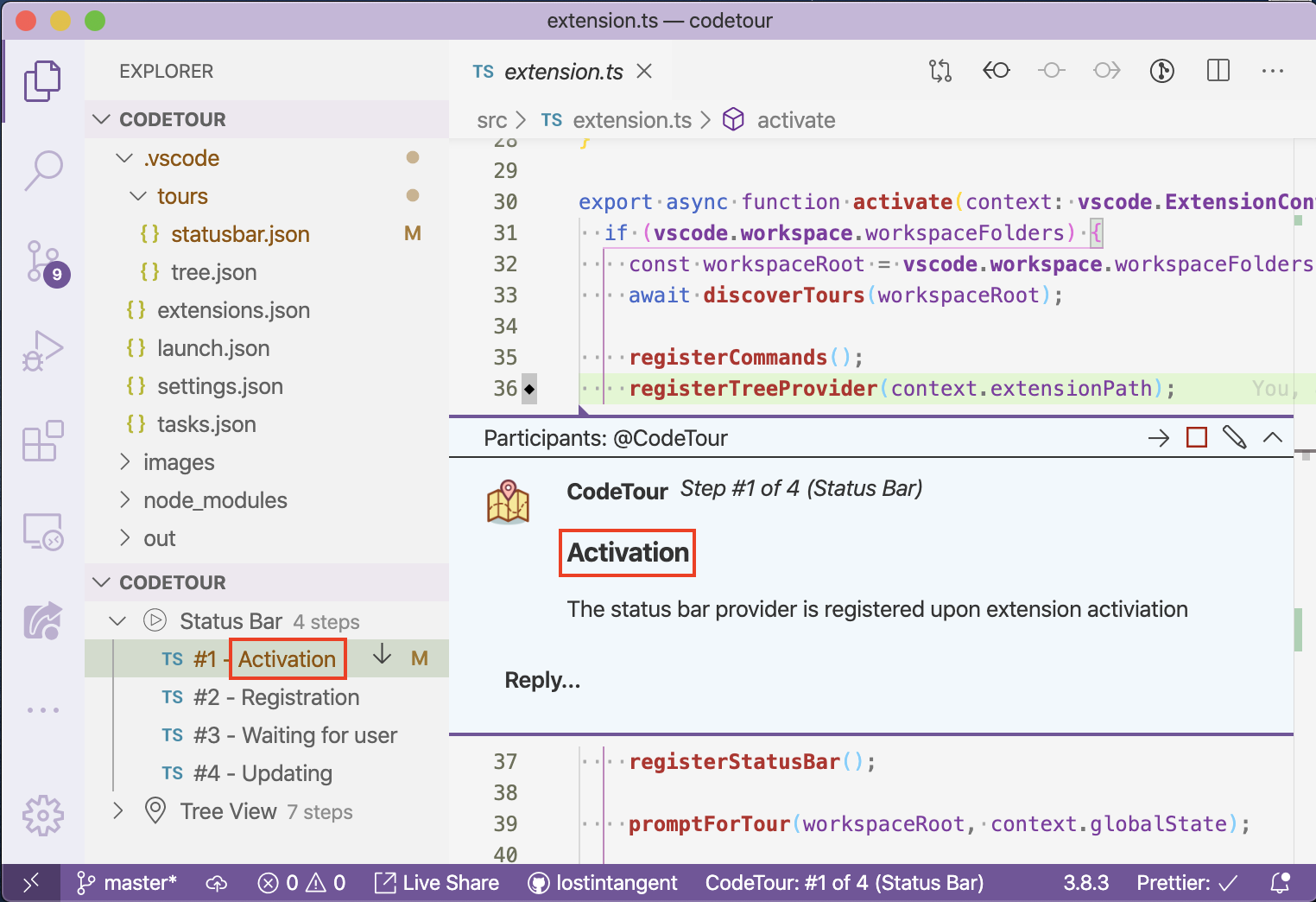1316x902 pixels.
Task: Click the edit tour step pencil icon
Action: point(1235,438)
